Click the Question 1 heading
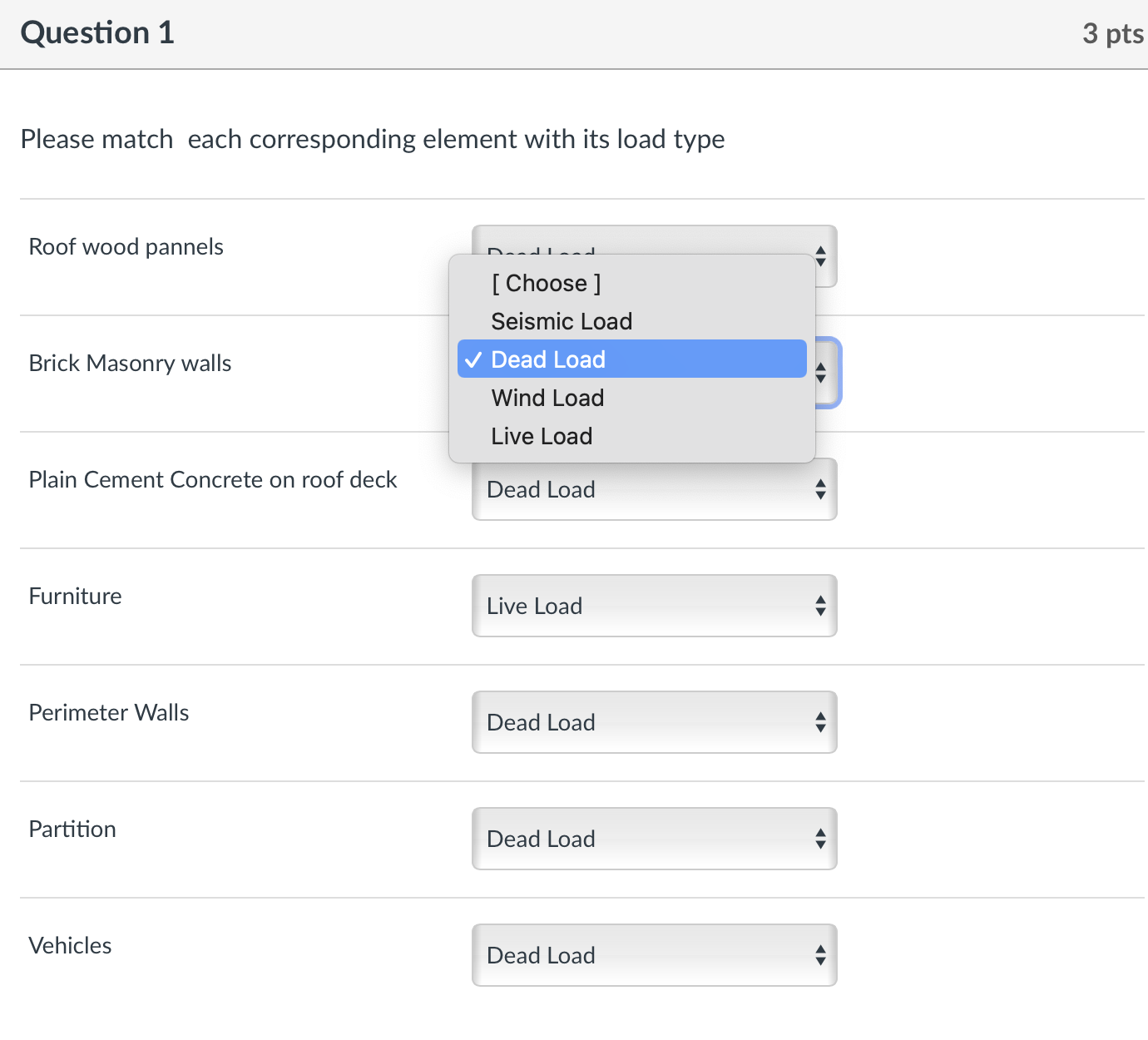 click(x=97, y=33)
